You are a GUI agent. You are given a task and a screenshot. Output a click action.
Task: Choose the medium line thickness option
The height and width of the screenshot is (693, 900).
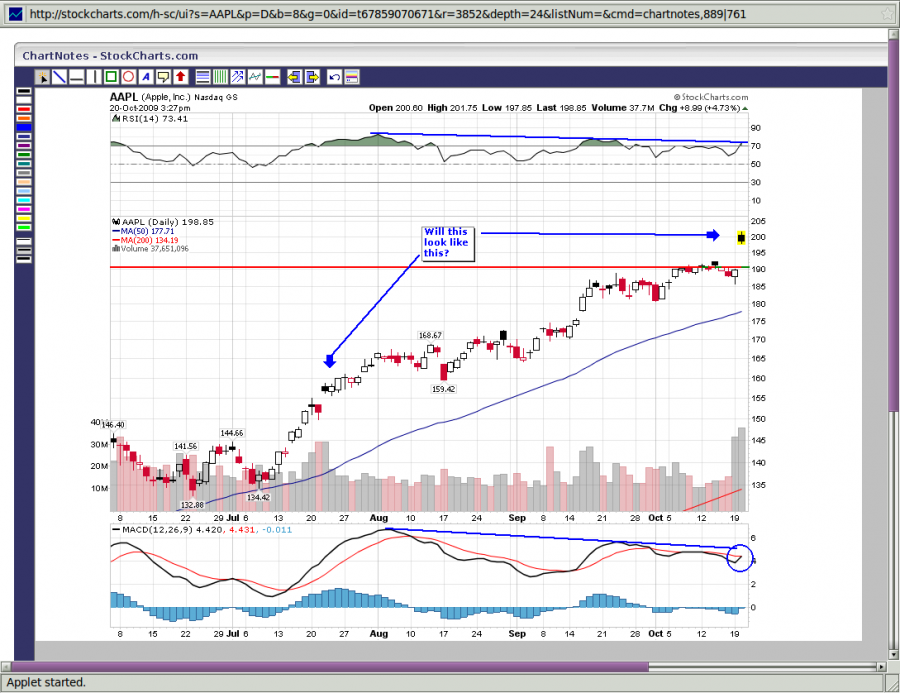point(24,250)
